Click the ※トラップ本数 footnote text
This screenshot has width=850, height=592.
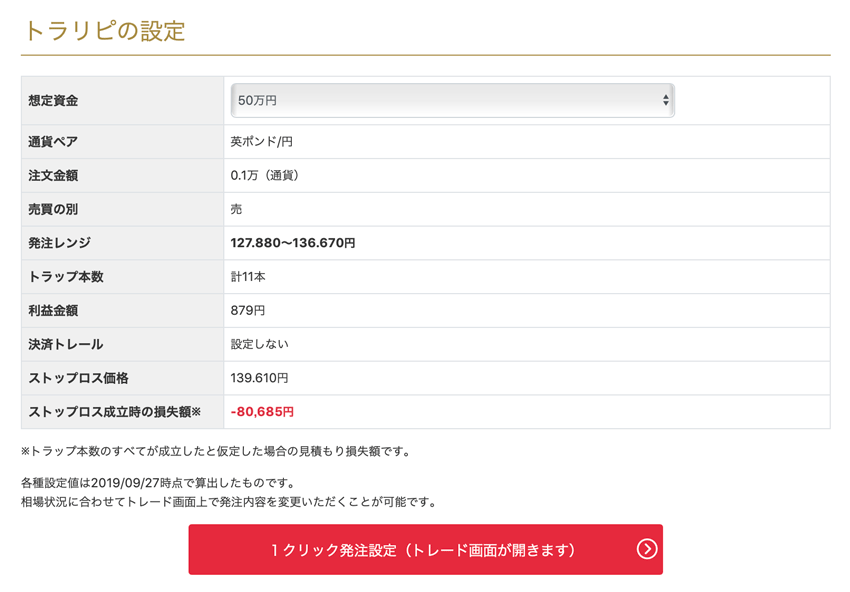pyautogui.click(x=215, y=451)
